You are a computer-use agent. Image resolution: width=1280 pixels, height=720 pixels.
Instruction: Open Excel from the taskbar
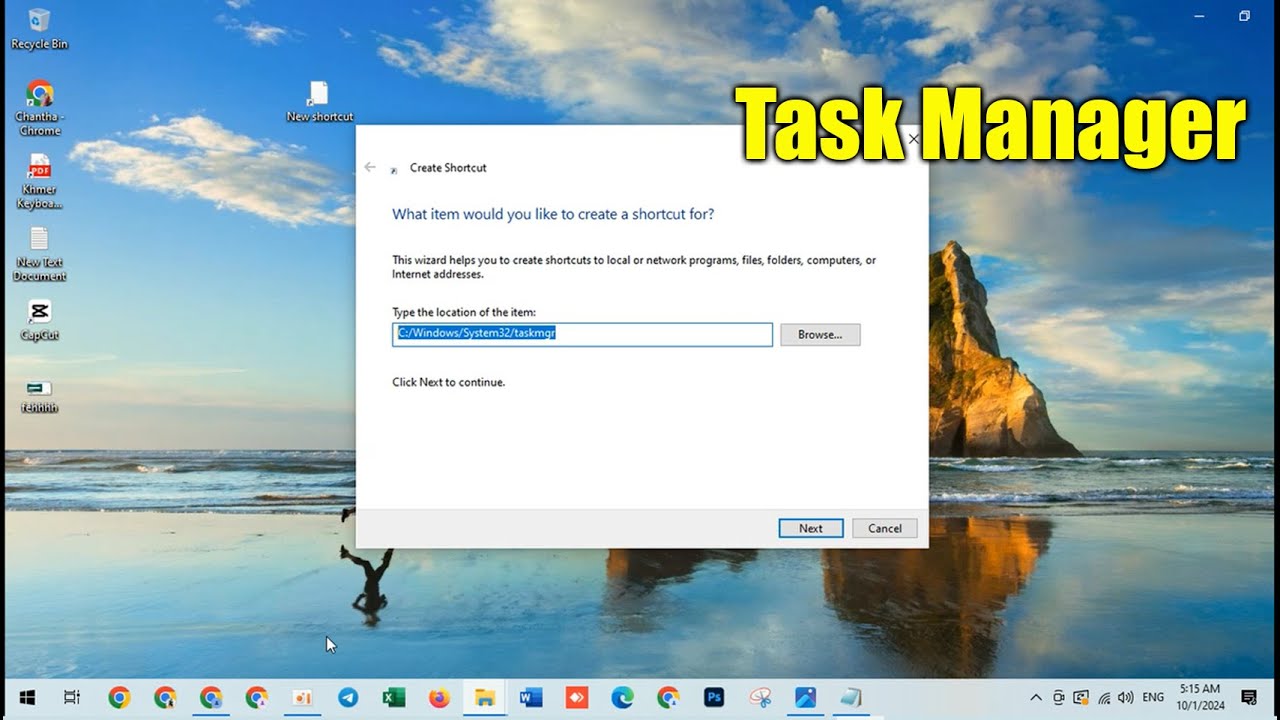click(x=394, y=698)
